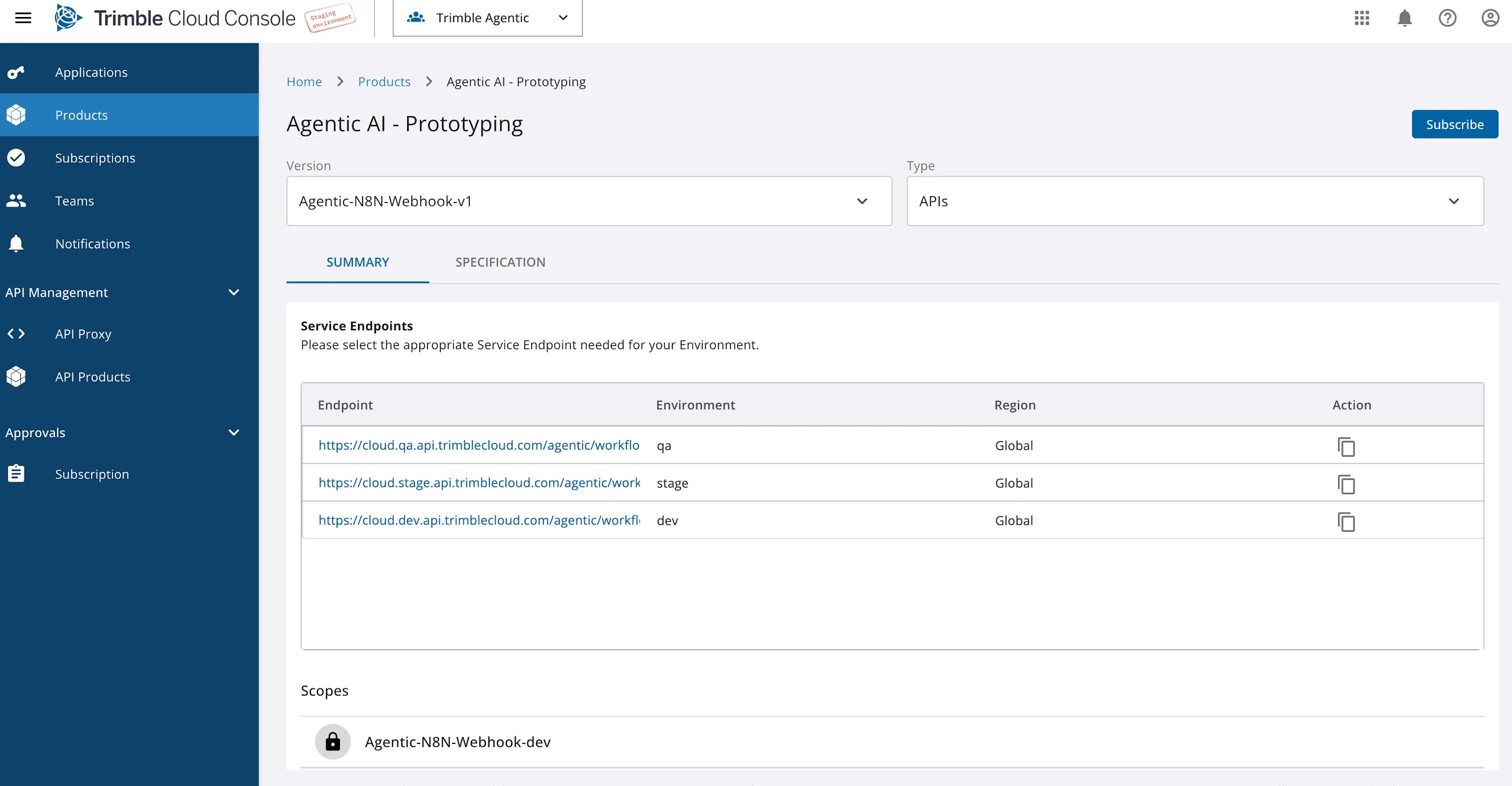Click the Subscribe button
The image size is (1512, 786).
click(1454, 124)
